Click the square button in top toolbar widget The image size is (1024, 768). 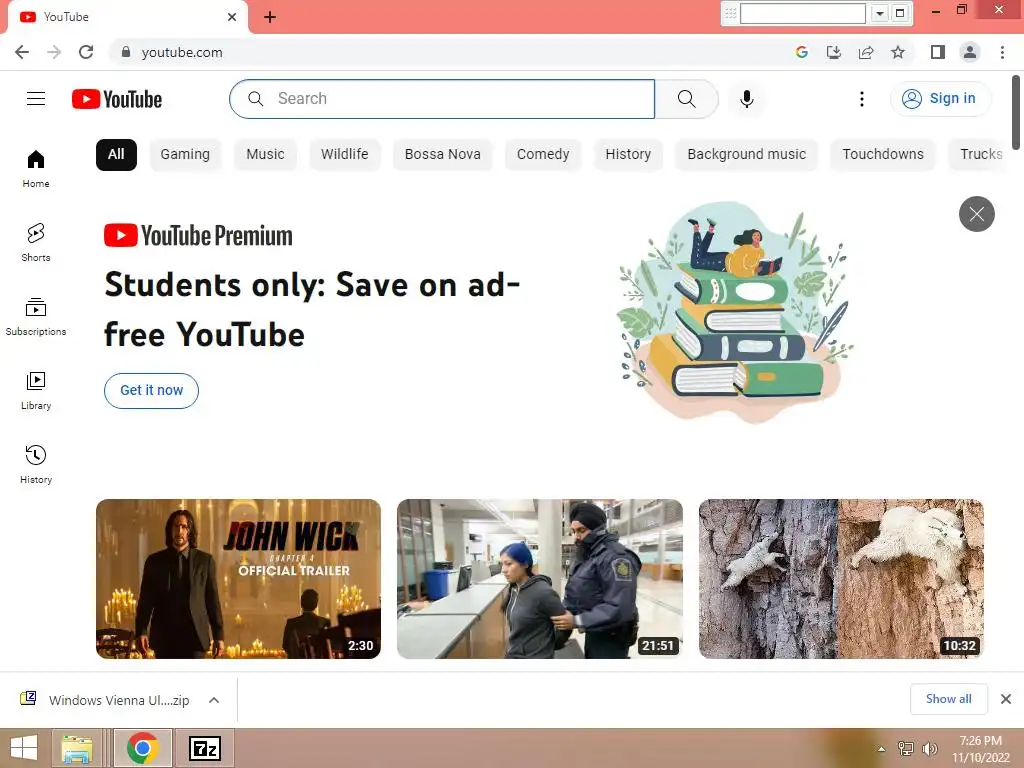point(900,13)
